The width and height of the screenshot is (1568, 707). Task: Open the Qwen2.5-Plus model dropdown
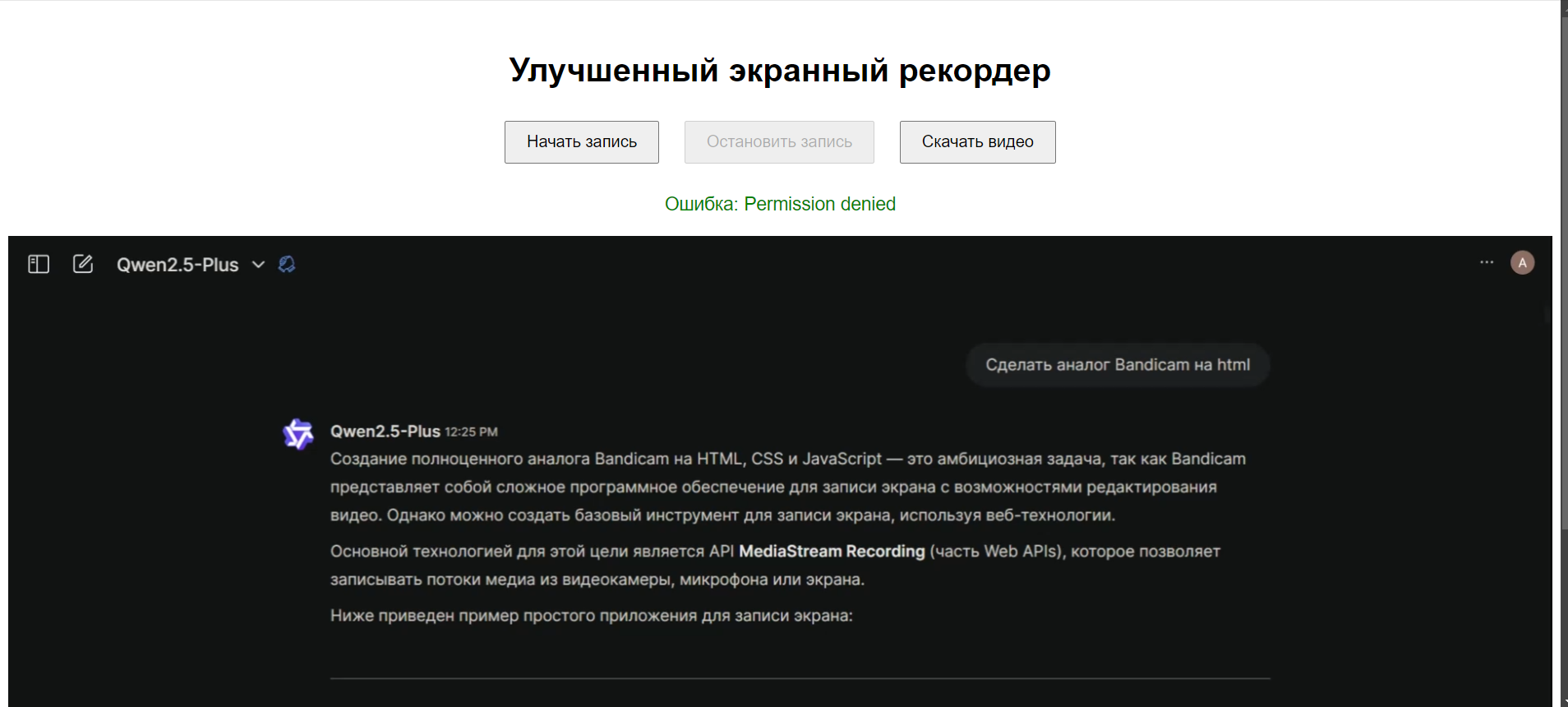(x=190, y=265)
